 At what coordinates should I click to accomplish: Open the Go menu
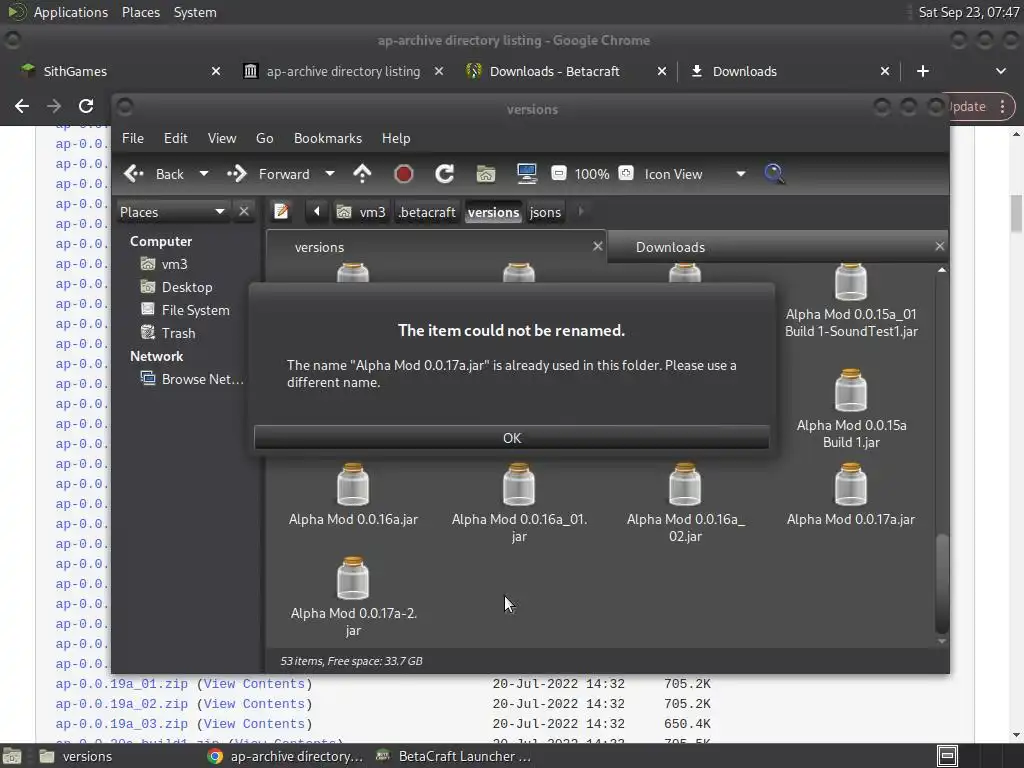(x=264, y=138)
